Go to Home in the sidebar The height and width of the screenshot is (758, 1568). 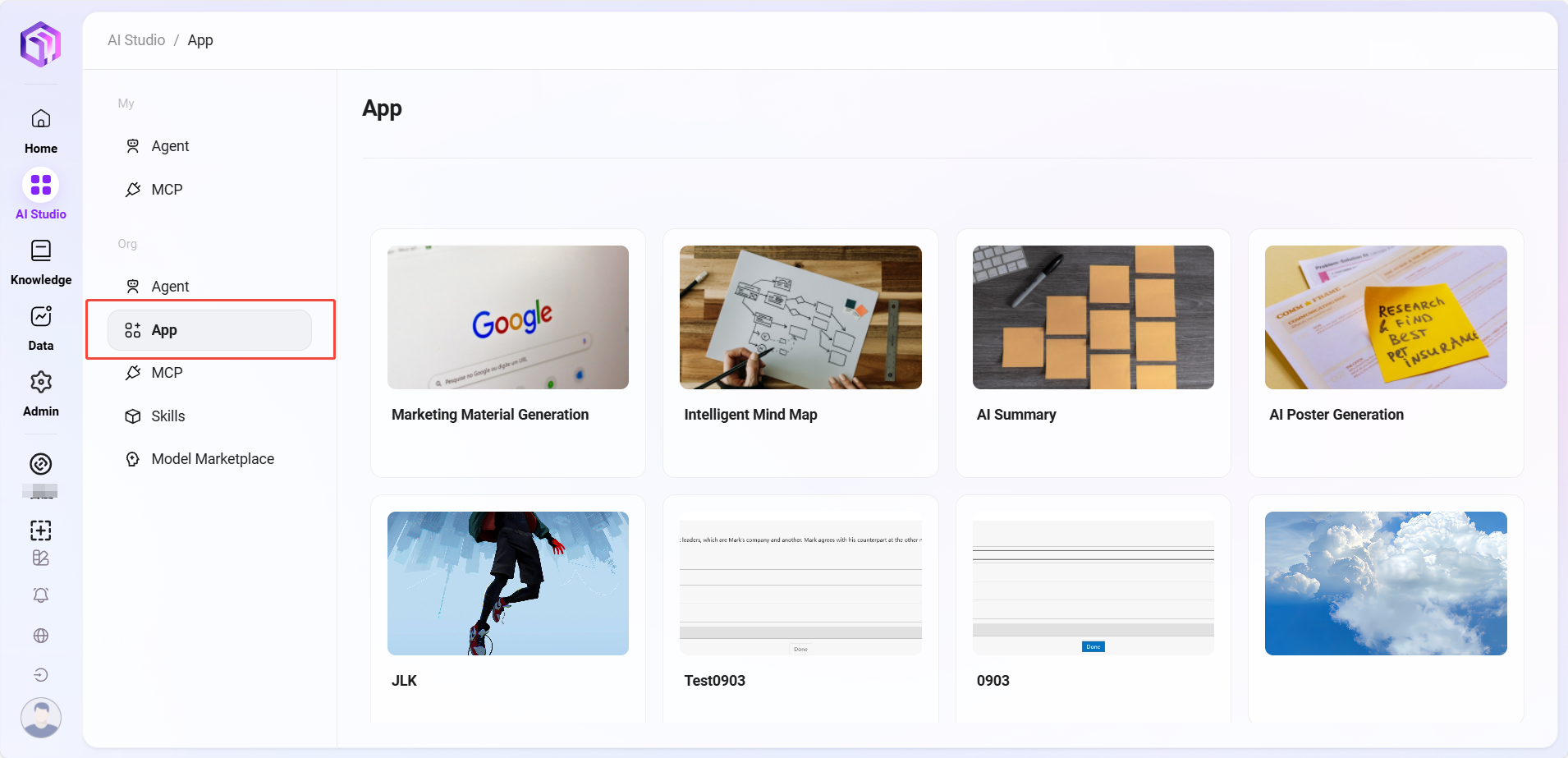(x=41, y=131)
